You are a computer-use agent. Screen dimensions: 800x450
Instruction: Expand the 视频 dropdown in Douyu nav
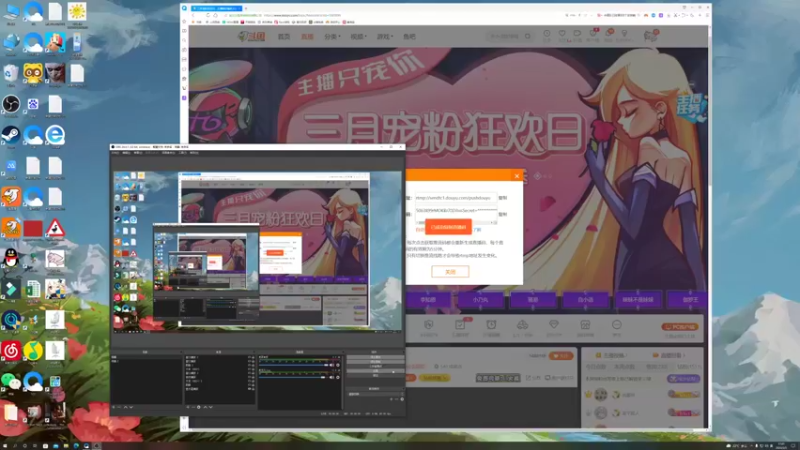pyautogui.click(x=358, y=37)
